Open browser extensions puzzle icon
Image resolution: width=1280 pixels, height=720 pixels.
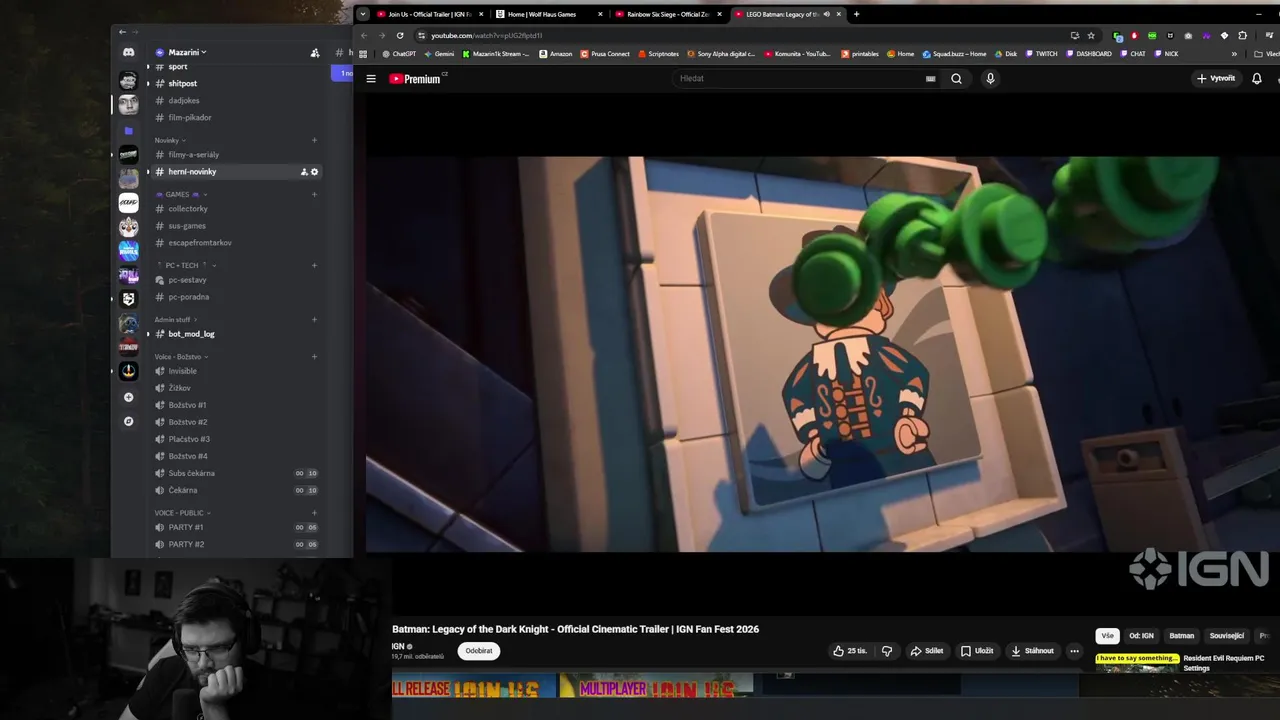[1242, 35]
